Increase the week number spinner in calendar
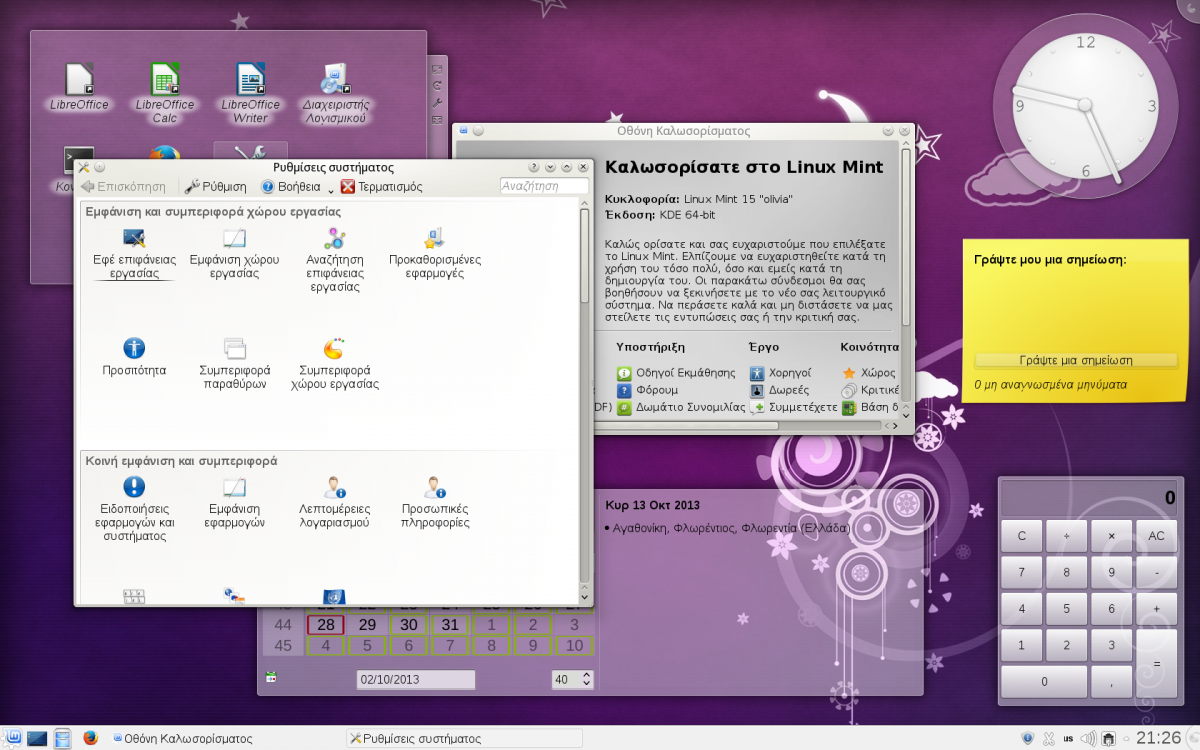 [586, 675]
